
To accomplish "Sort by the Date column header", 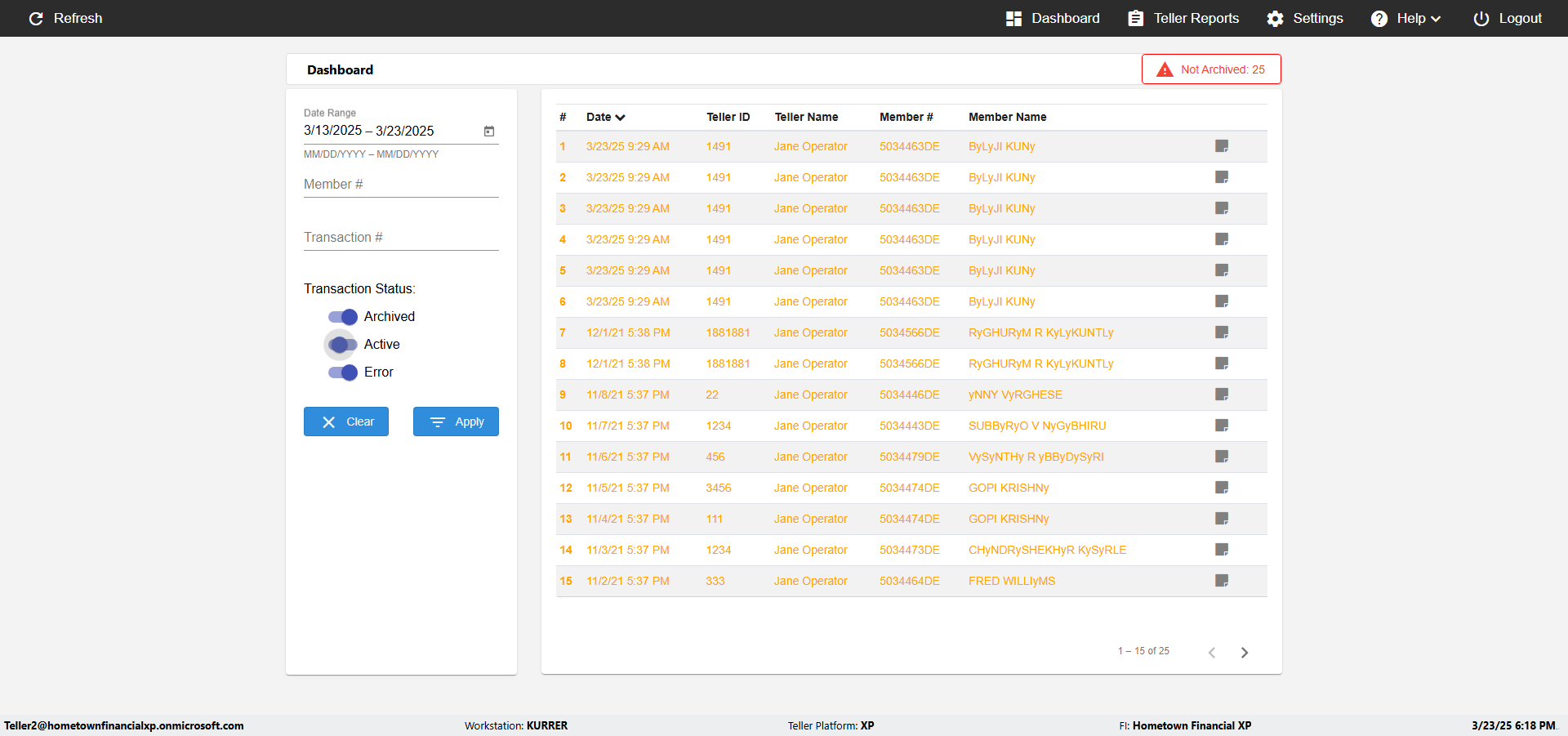I will pyautogui.click(x=605, y=117).
